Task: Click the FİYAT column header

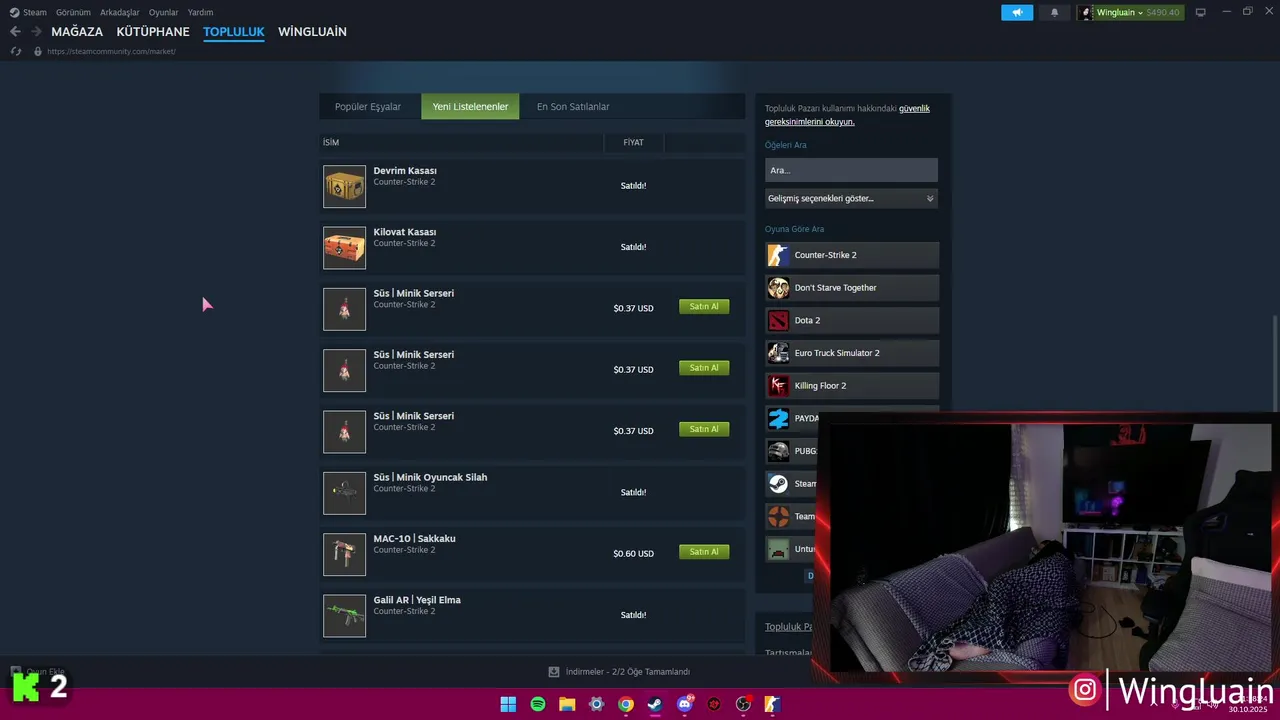Action: click(633, 143)
